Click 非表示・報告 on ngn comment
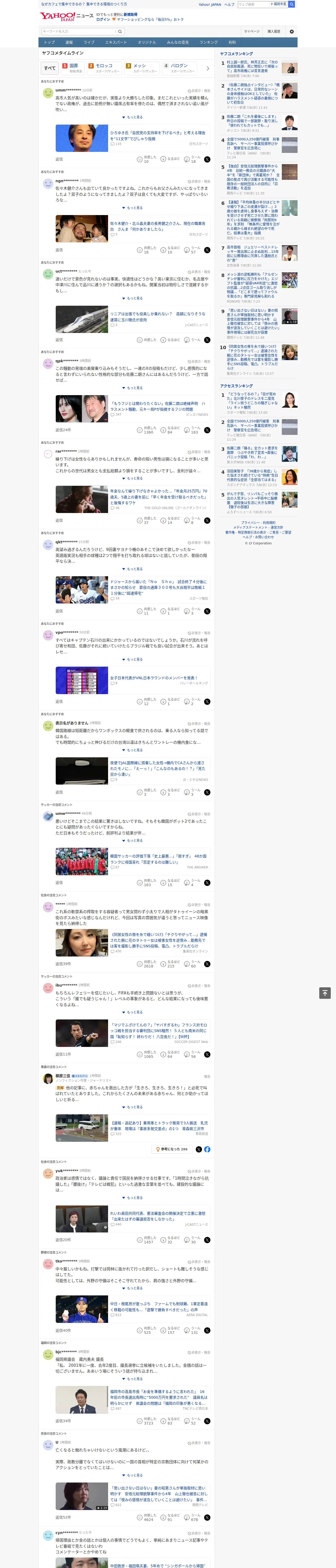The height and width of the screenshot is (1568, 336). [x=199, y=181]
